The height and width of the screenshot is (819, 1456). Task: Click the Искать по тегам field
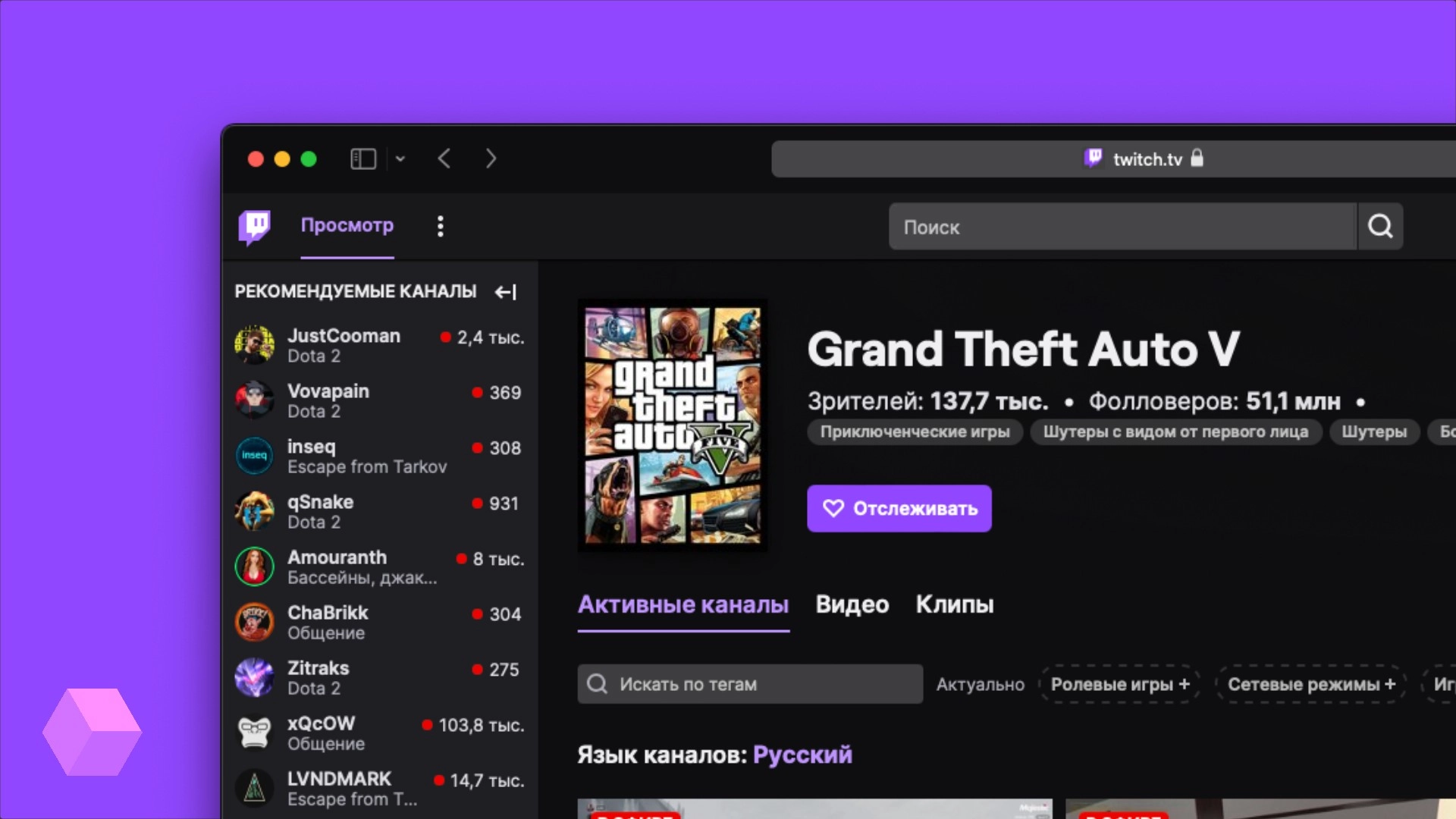(x=750, y=684)
